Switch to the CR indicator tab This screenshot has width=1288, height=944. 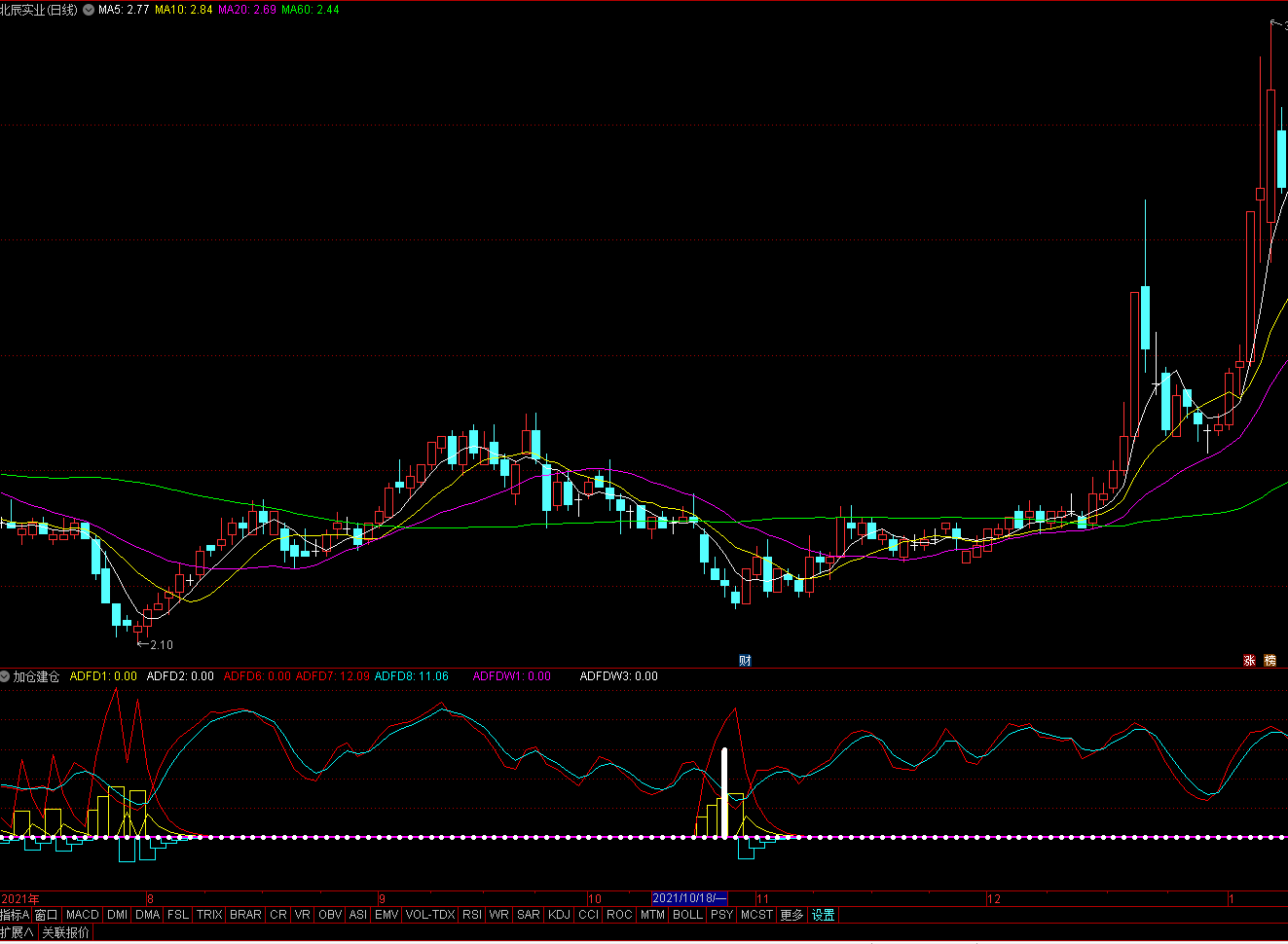(x=278, y=915)
